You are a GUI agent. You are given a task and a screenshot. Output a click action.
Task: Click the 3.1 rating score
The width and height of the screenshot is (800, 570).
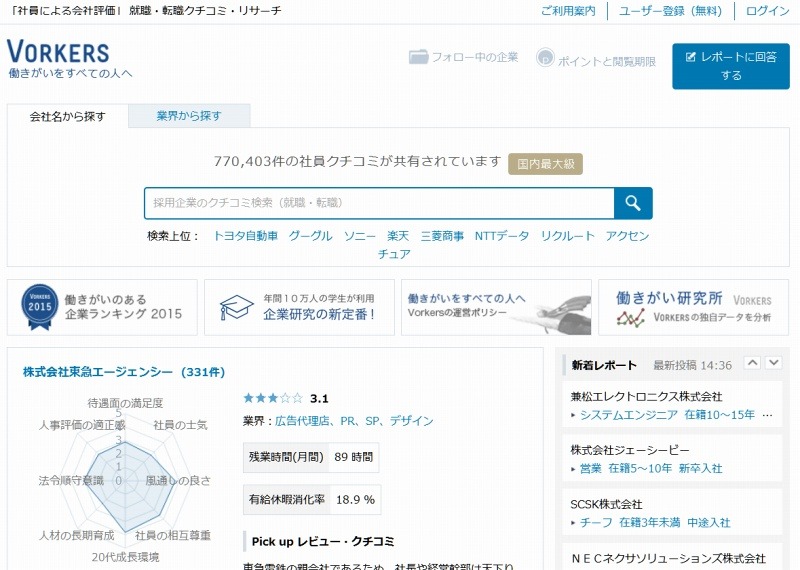(x=319, y=399)
